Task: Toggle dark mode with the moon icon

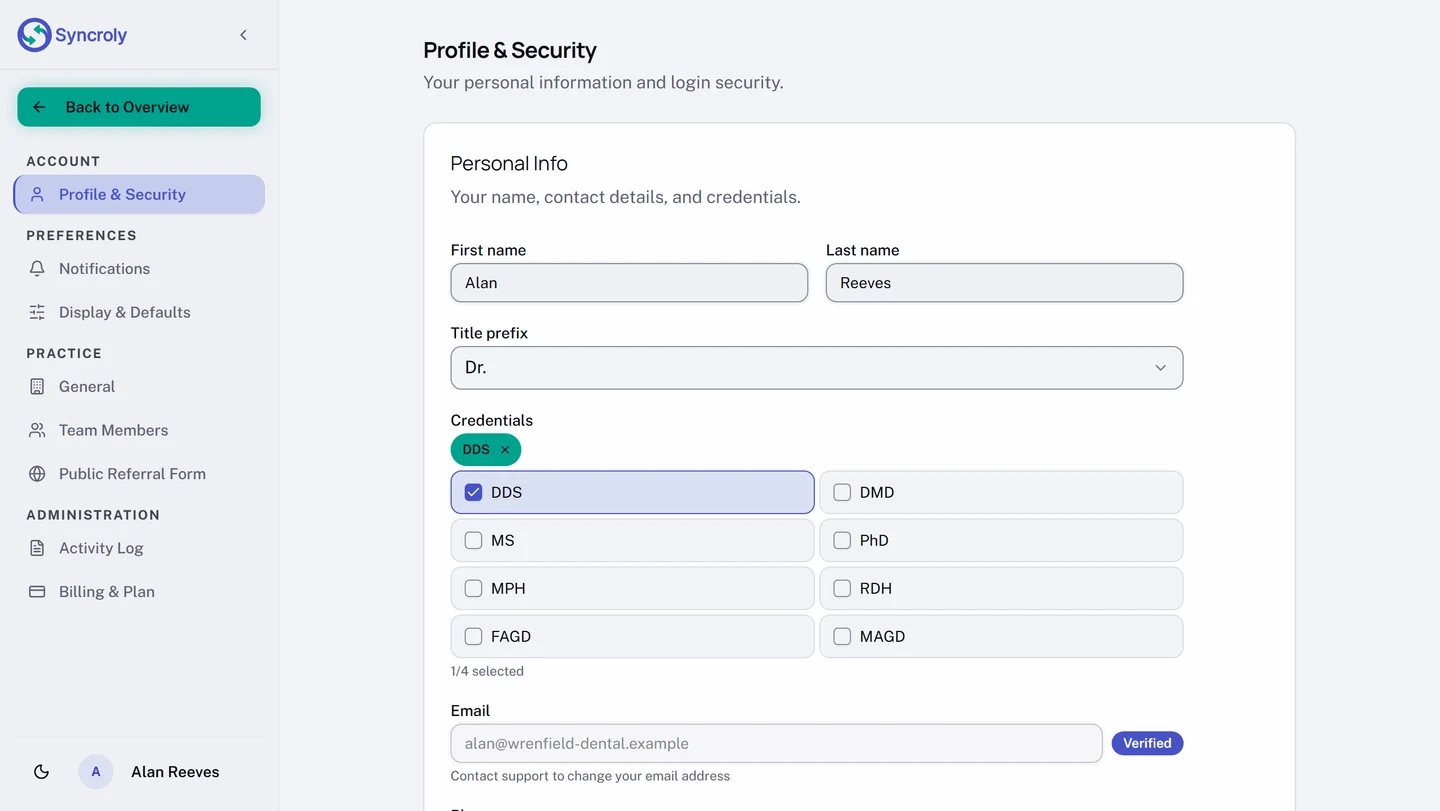Action: tap(41, 772)
